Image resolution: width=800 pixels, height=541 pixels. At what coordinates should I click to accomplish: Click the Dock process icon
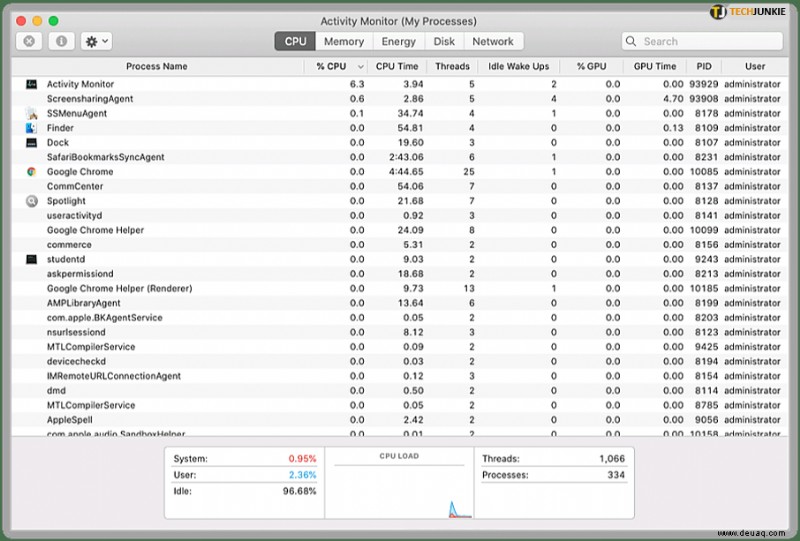pos(32,142)
